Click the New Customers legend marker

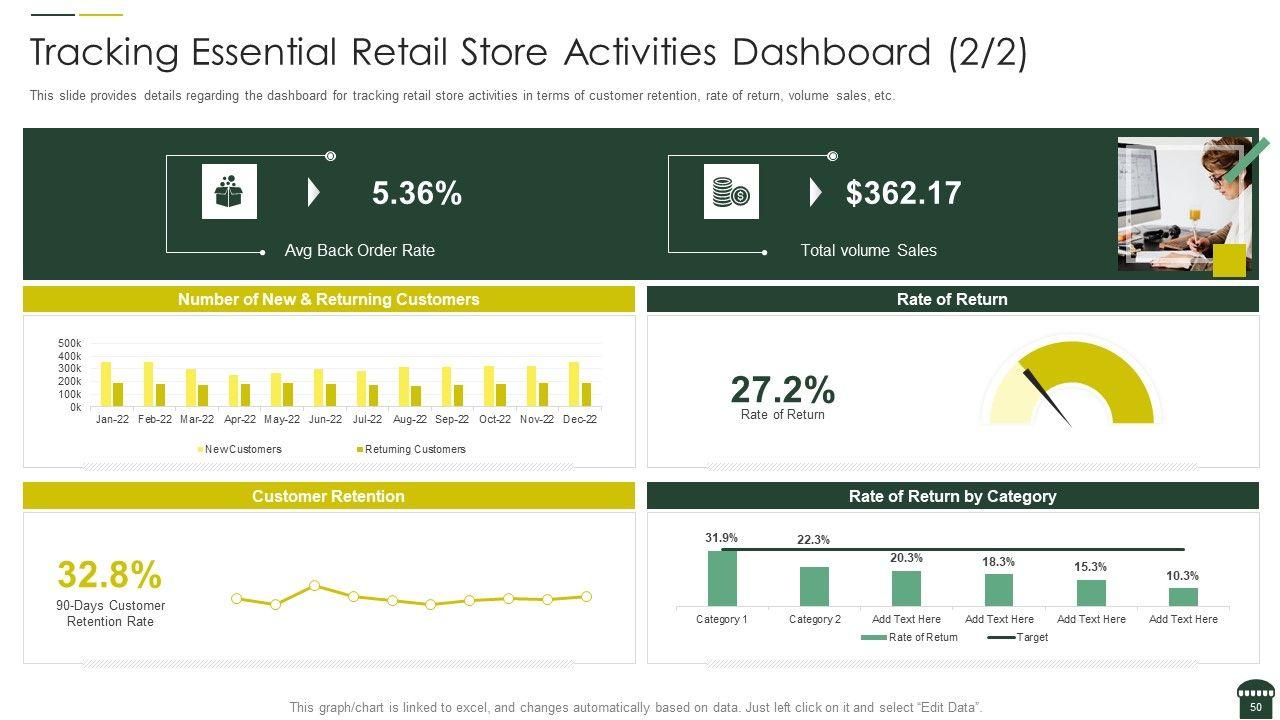[200, 450]
